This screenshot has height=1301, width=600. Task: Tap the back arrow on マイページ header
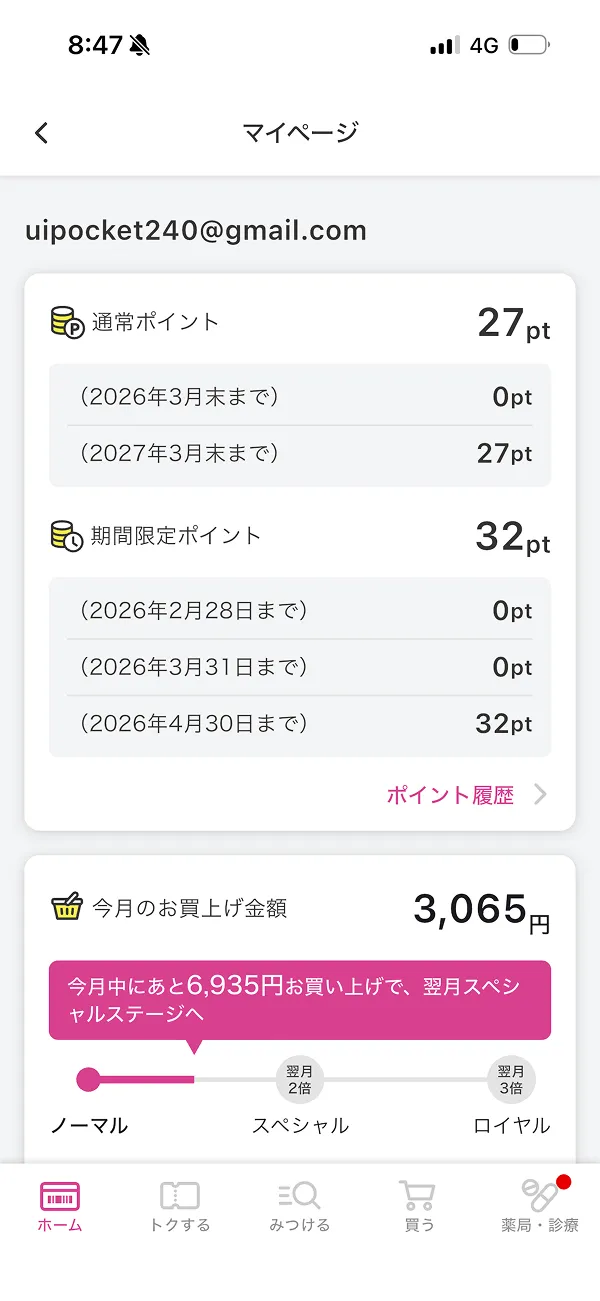pyautogui.click(x=40, y=131)
